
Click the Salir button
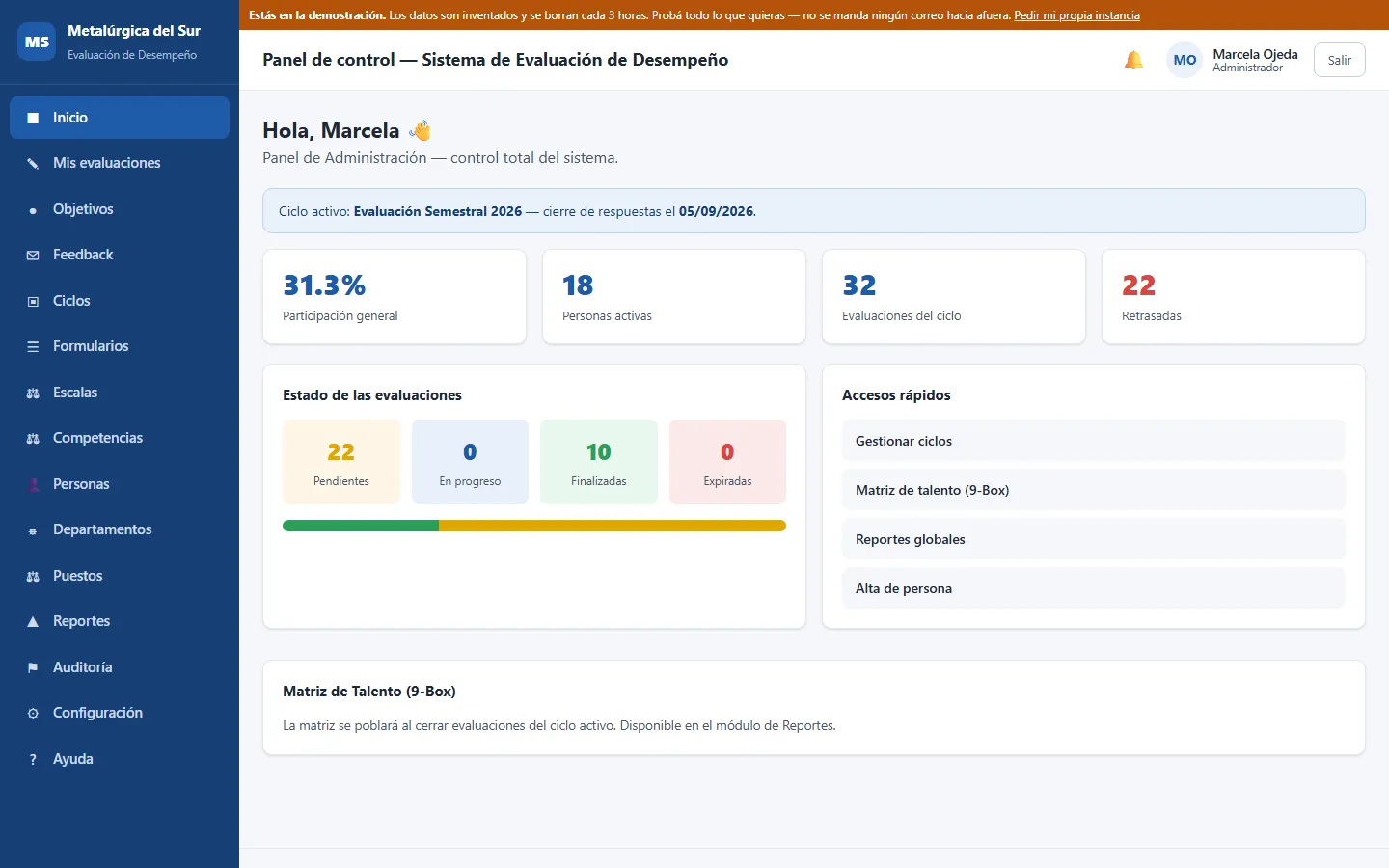pyautogui.click(x=1339, y=60)
